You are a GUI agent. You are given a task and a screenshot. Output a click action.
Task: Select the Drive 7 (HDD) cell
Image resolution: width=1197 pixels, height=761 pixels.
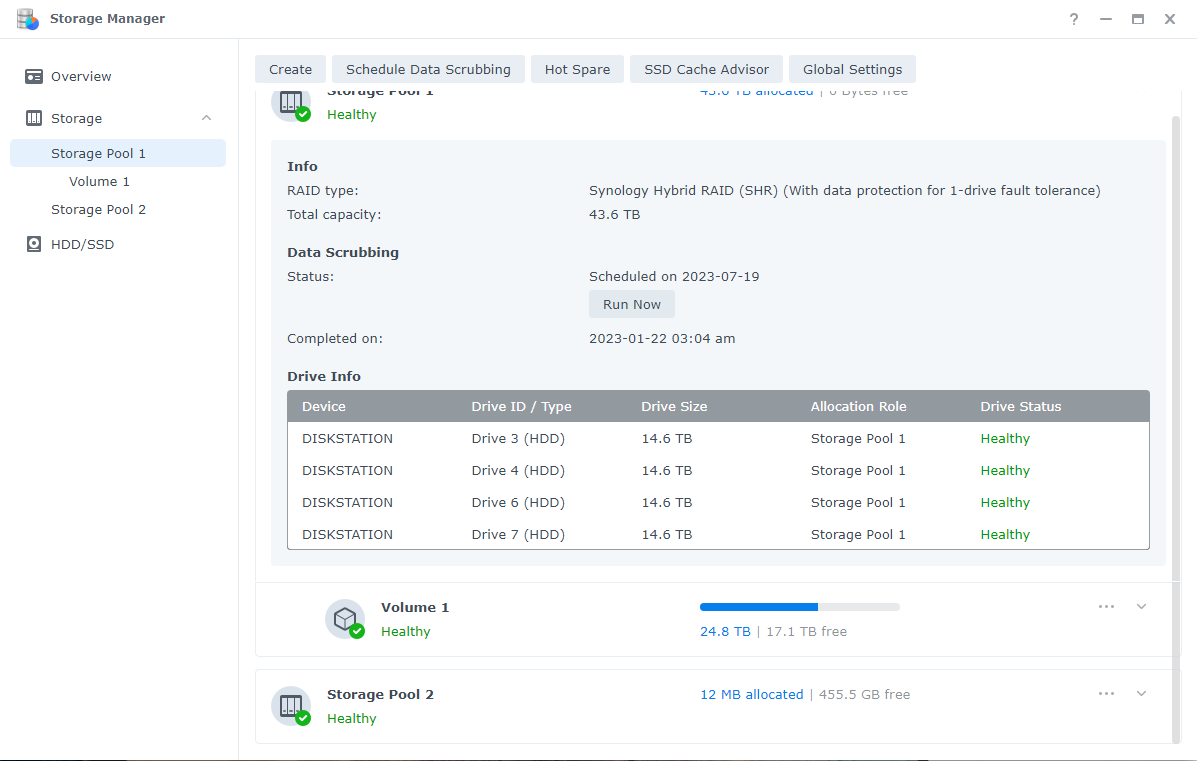pyautogui.click(x=518, y=535)
